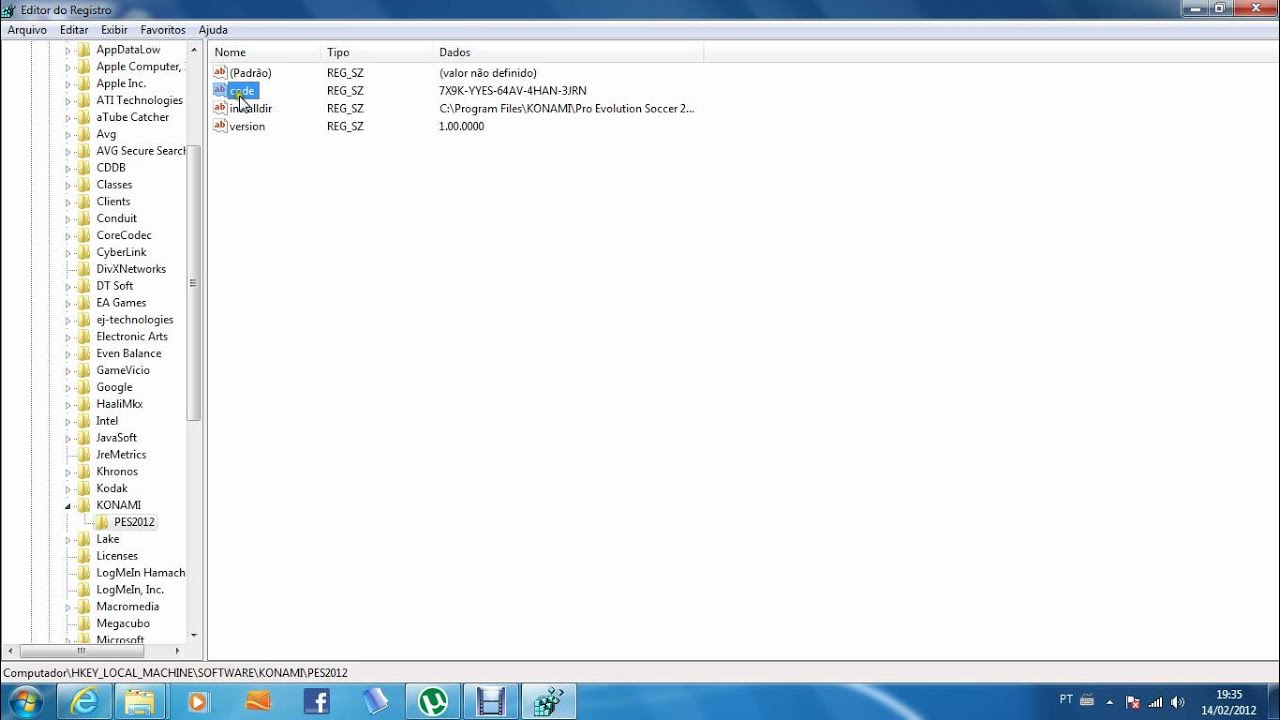Expand the Classes key
Viewport: 1280px width, 720px height.
point(68,185)
